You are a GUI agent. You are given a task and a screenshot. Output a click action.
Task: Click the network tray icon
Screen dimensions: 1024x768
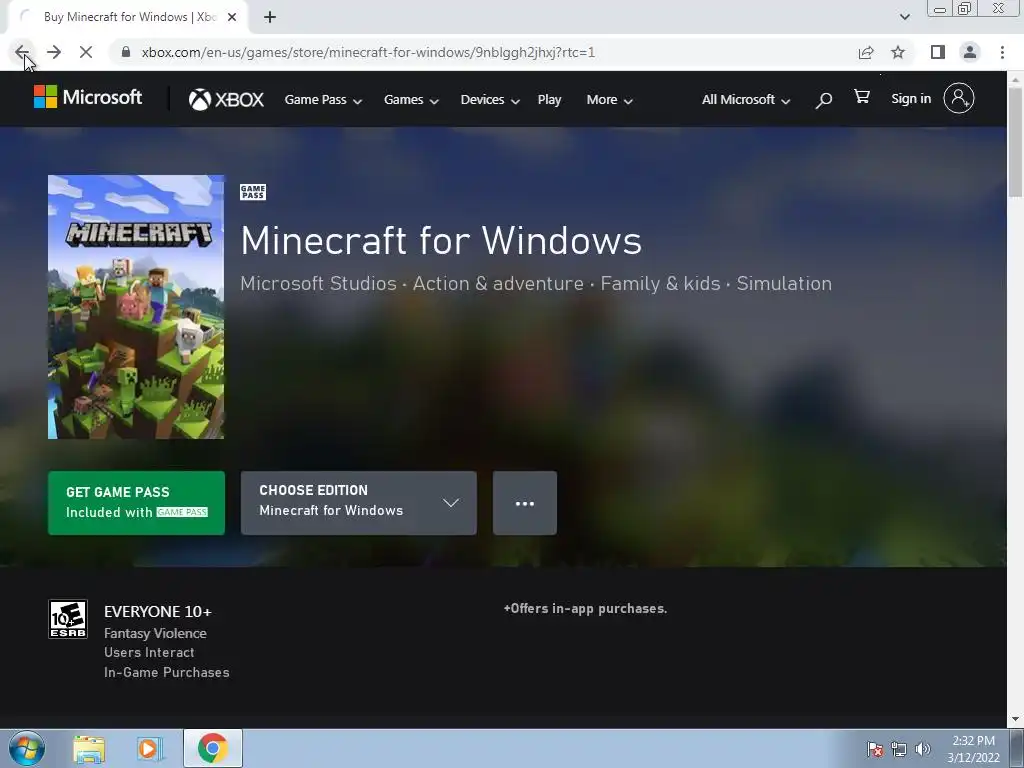(899, 749)
